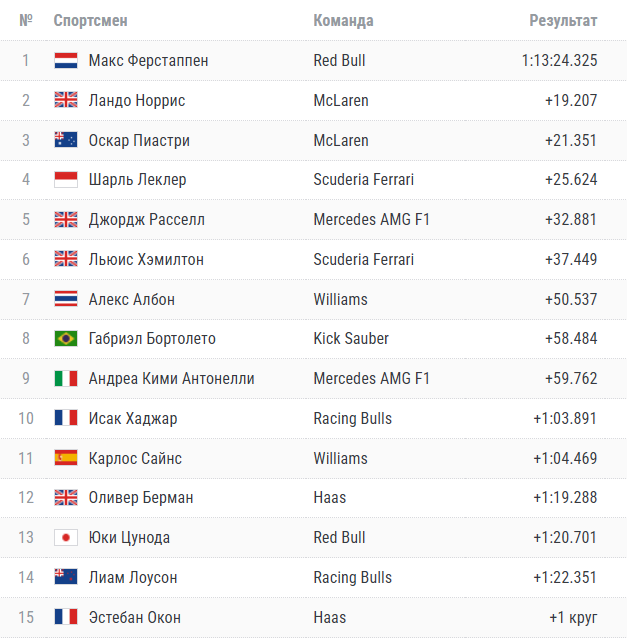
Task: Click the Kick Sauber team name
Action: pos(351,339)
